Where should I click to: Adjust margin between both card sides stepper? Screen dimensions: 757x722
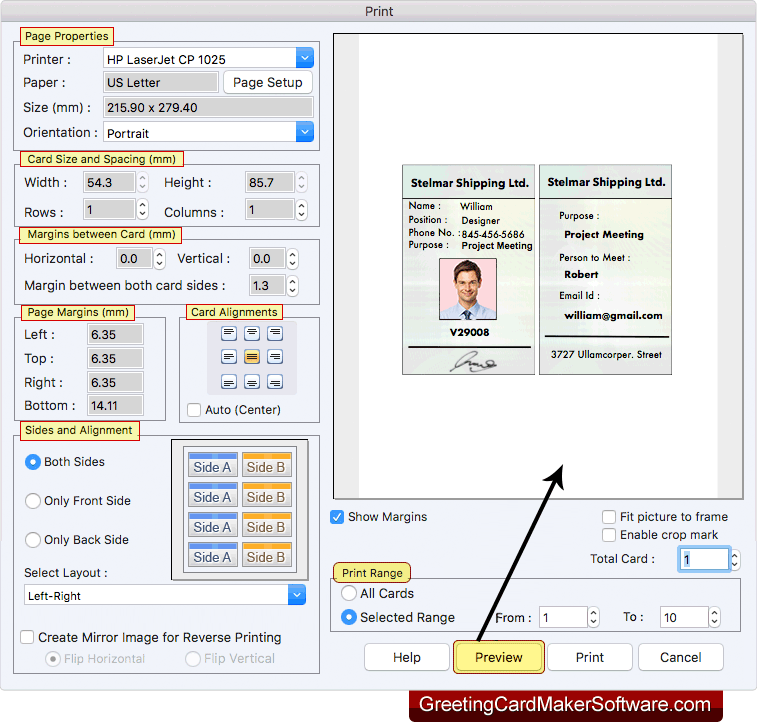pos(293,286)
